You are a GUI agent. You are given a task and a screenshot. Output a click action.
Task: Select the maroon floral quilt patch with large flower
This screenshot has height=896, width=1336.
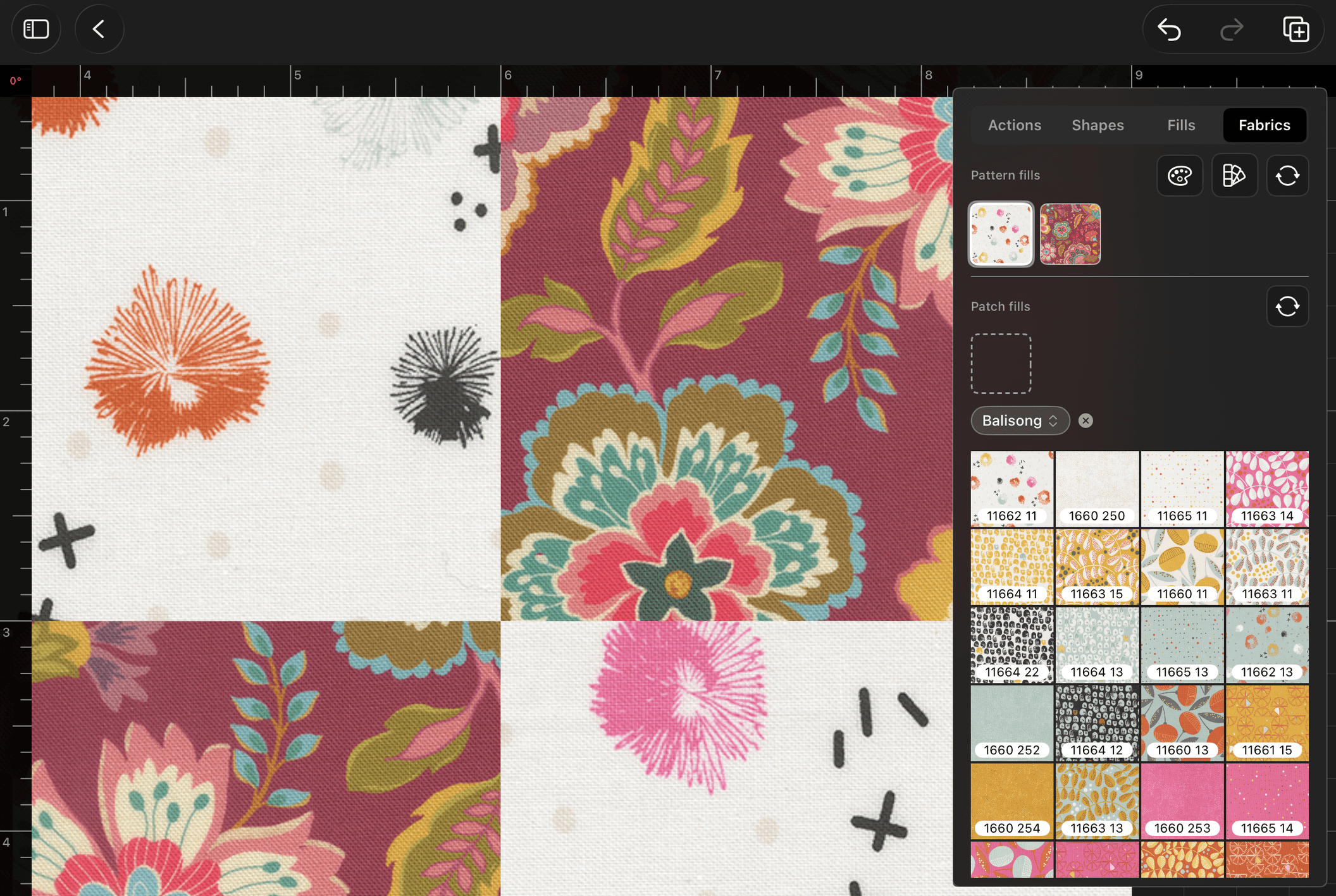pos(726,359)
